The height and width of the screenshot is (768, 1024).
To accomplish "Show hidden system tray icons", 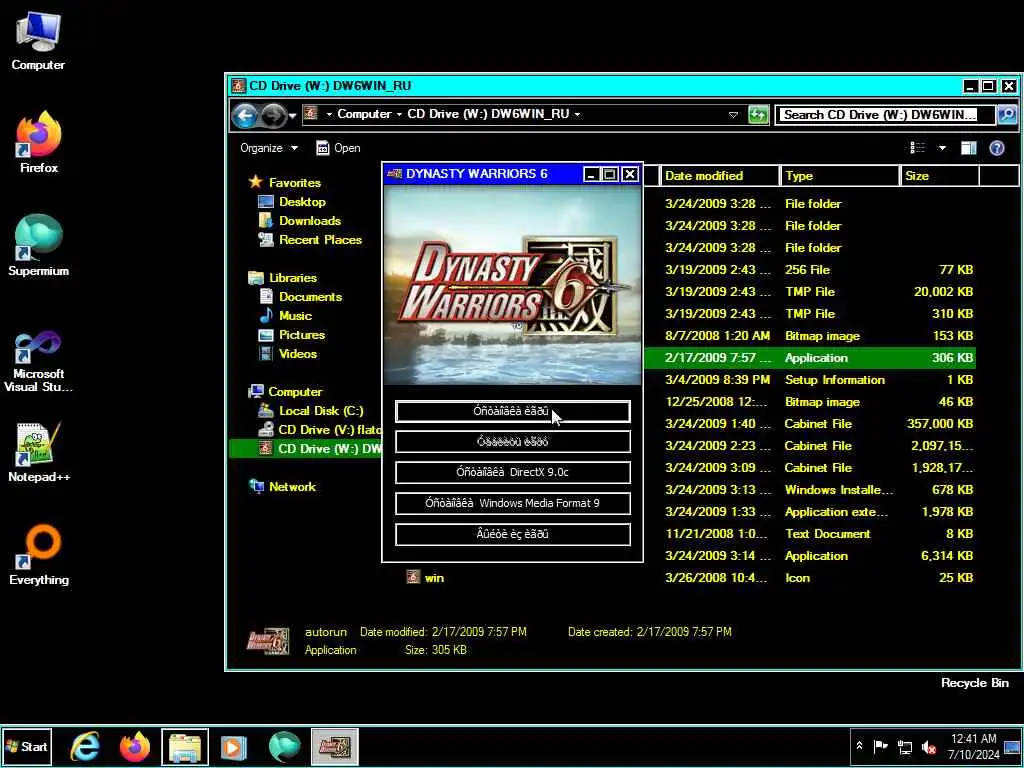I will (x=860, y=746).
